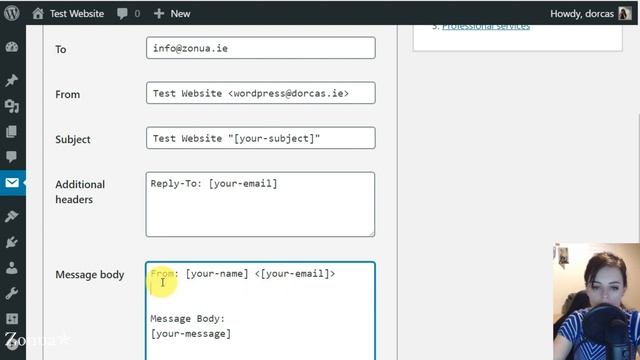
Task: Click the Subject field
Action: [x=260, y=138]
